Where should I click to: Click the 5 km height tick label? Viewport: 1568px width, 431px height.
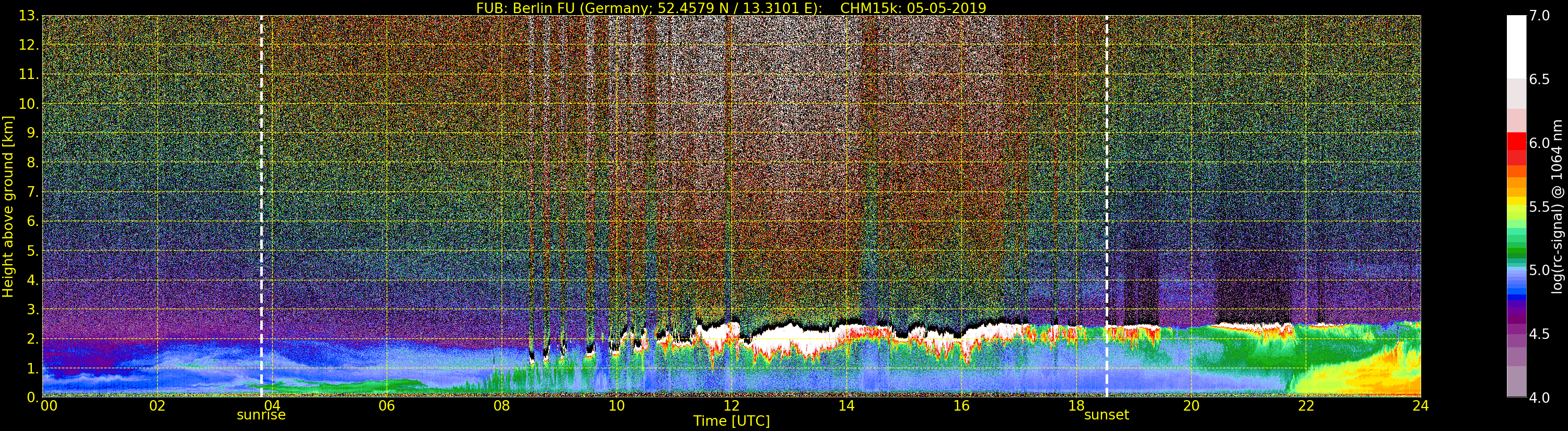coord(32,251)
